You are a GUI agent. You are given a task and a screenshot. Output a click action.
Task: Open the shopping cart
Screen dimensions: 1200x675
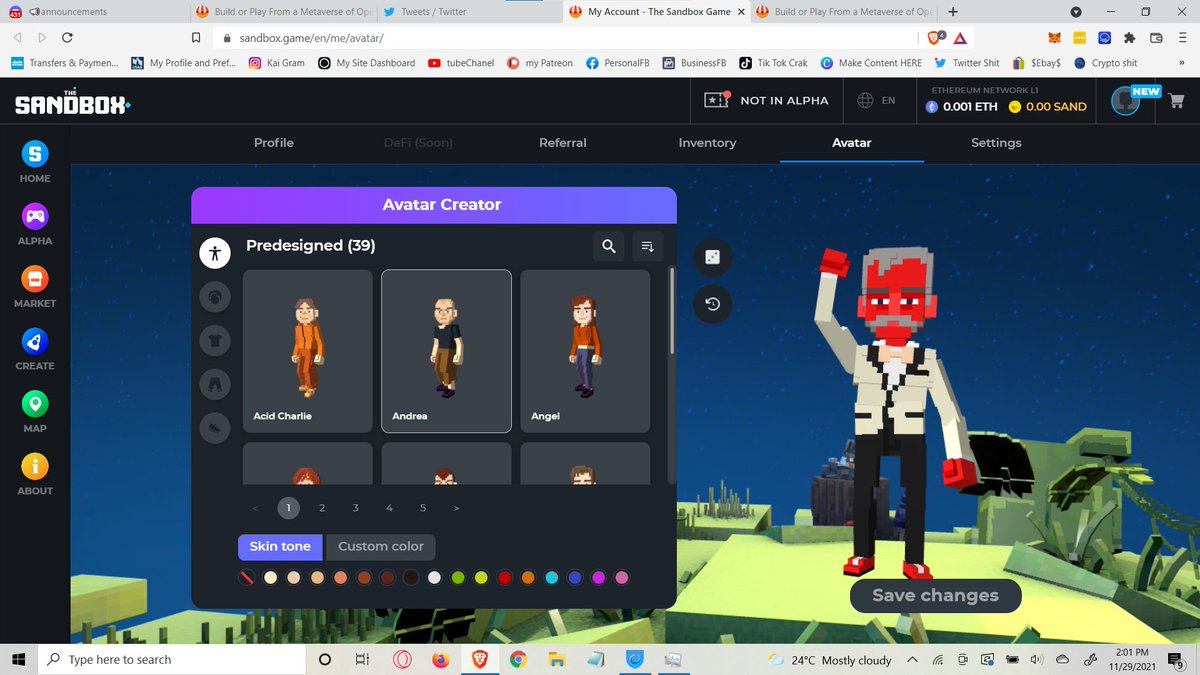coord(1175,101)
